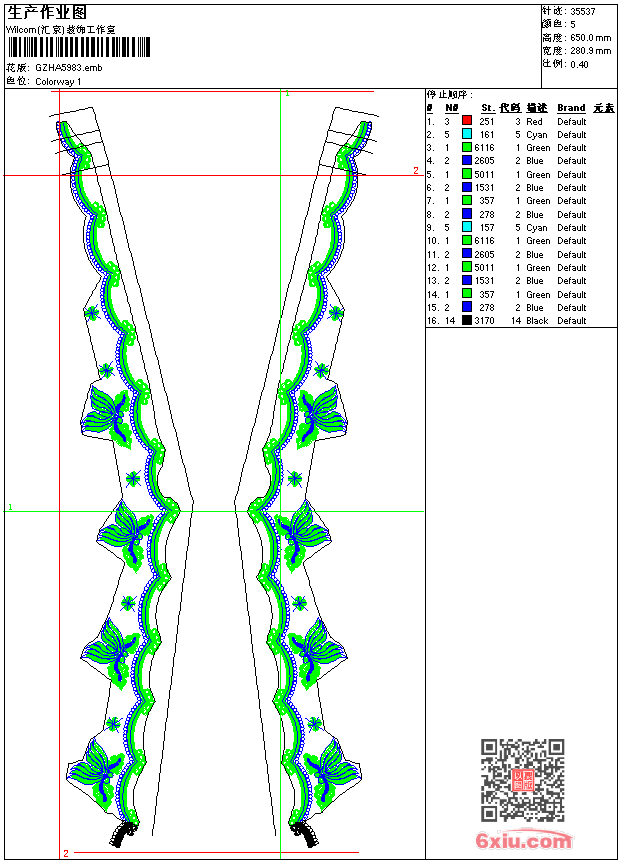The height and width of the screenshot is (860, 620).
Task: Select the GZHA5983.emb file name text
Action: [68, 68]
